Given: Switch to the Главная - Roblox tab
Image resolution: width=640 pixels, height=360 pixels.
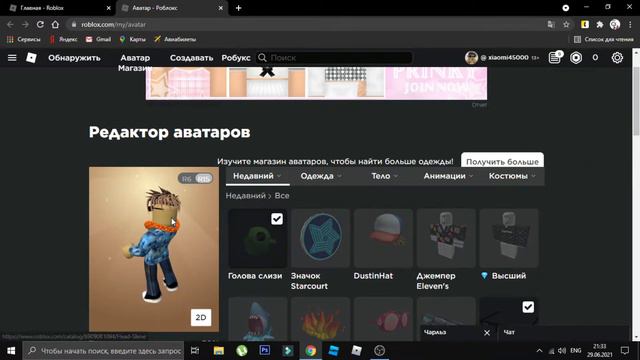Looking at the screenshot, I should 57,8.
